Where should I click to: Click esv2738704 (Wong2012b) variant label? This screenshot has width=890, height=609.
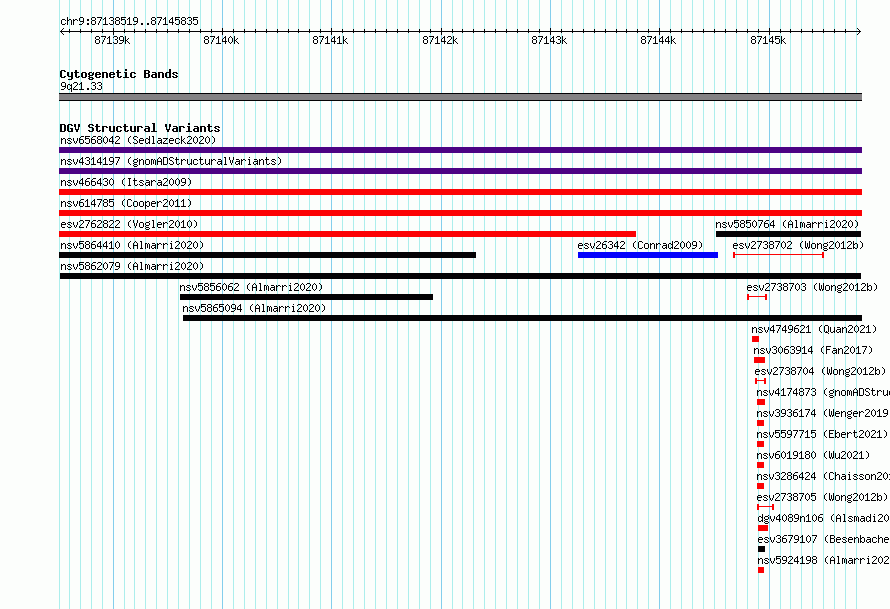point(820,371)
